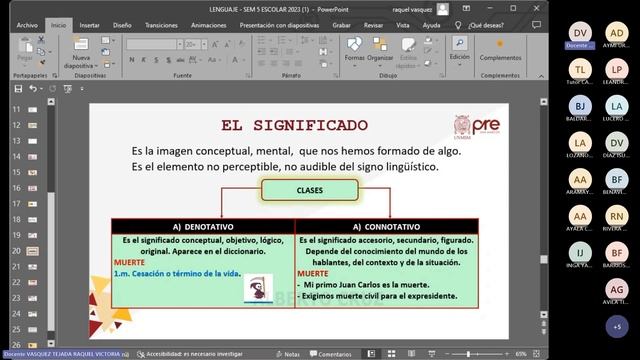
Task: Open Change Case (Aa) dropdown
Action: point(214,60)
